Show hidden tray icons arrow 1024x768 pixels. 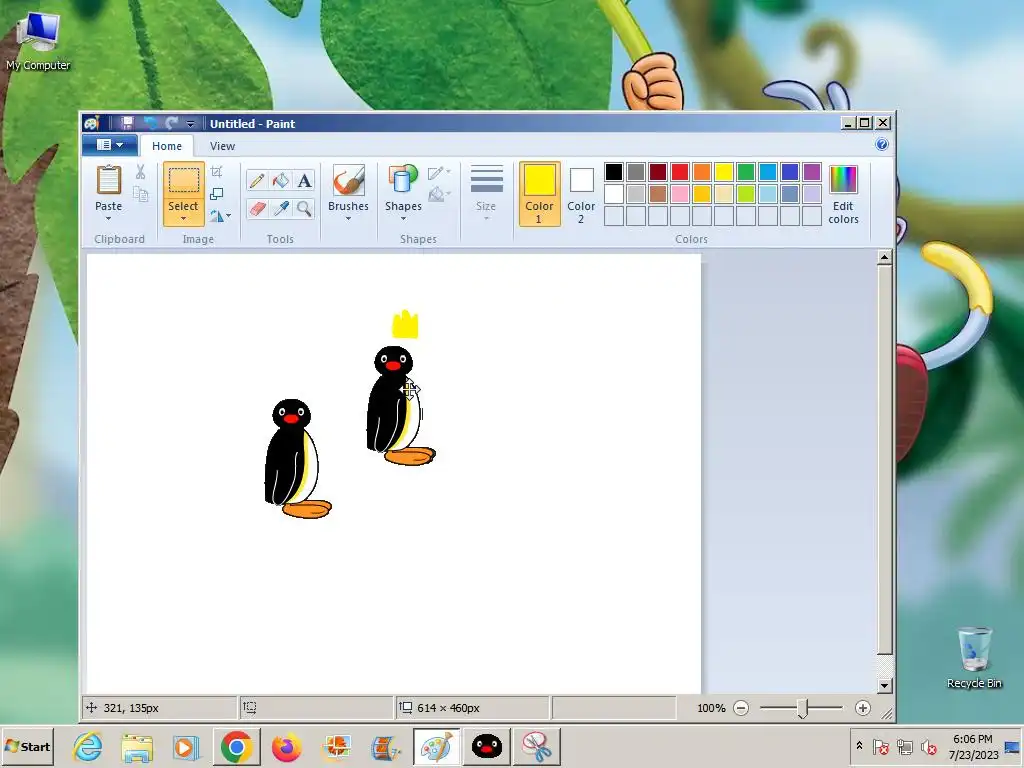(x=859, y=745)
